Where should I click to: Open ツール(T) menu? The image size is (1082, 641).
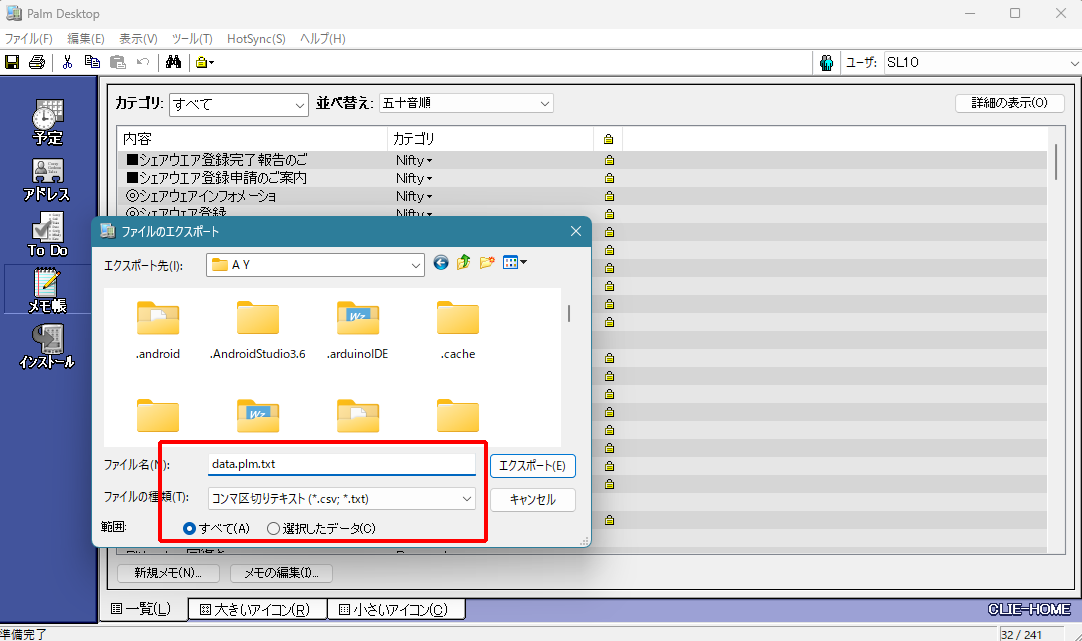192,39
